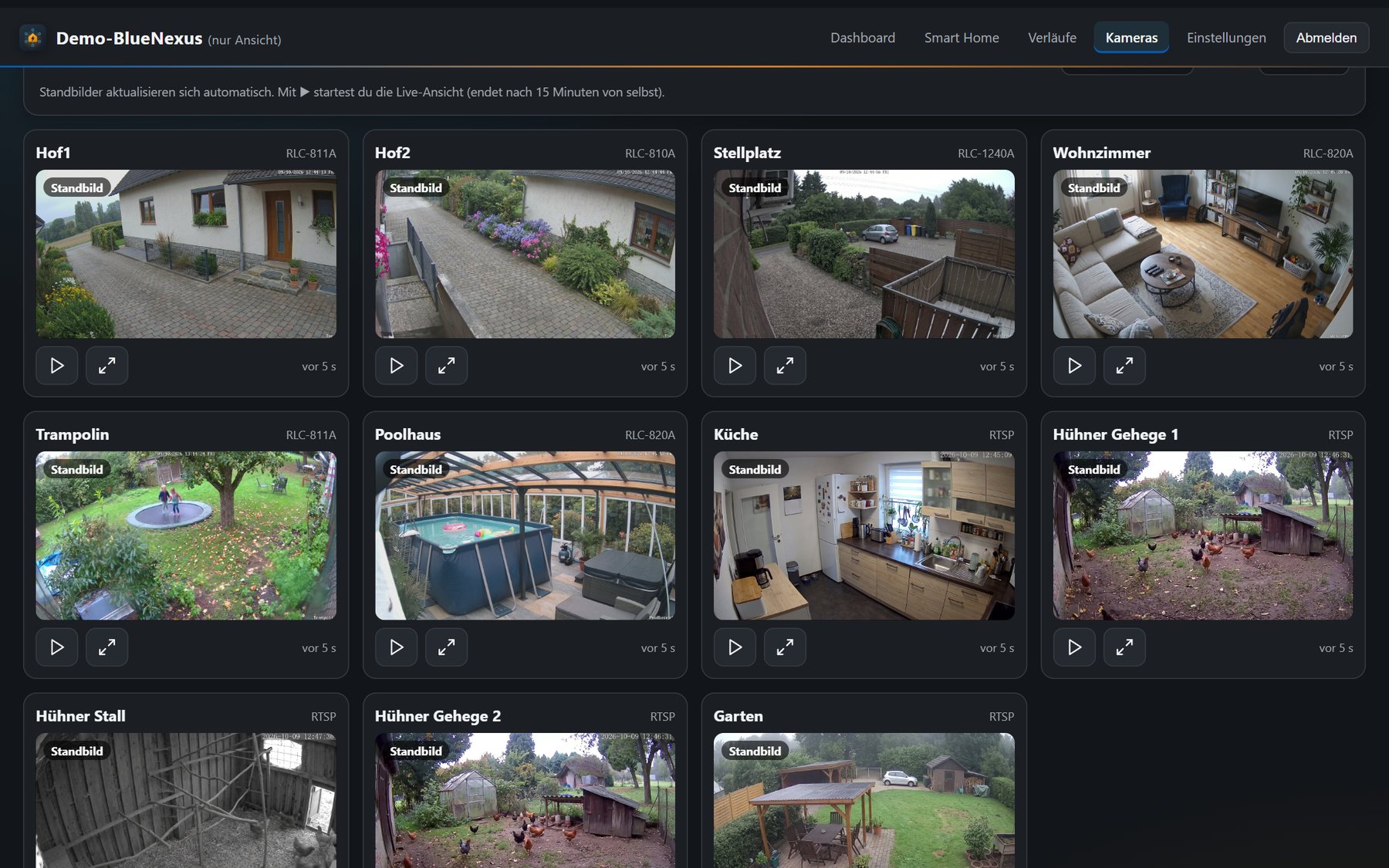
Task: Play the Trampolin camera stream
Action: point(57,647)
